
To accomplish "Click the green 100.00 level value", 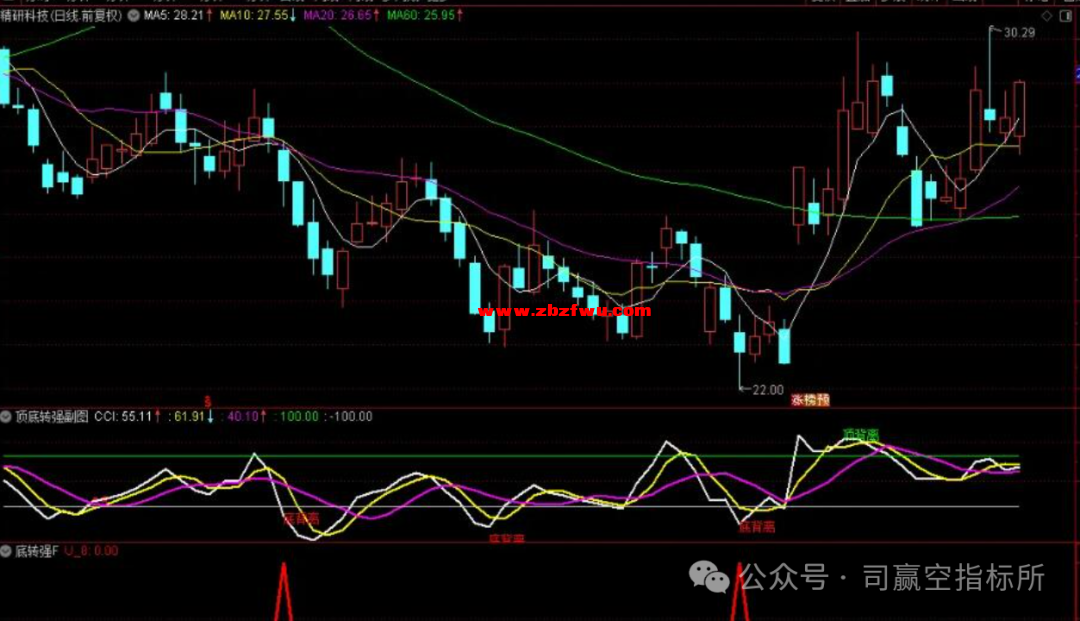I will pyautogui.click(x=298, y=417).
